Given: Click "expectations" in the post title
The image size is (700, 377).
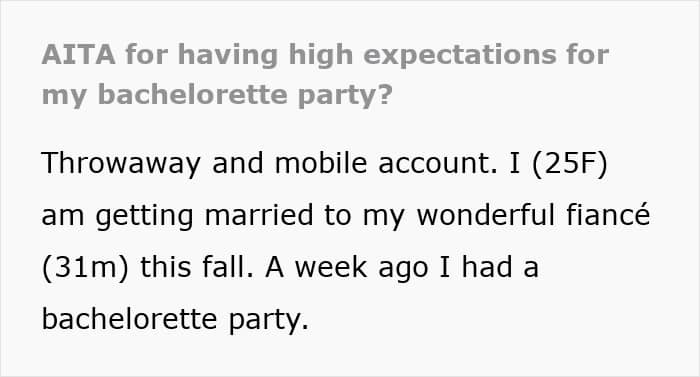Looking at the screenshot, I should pos(460,56).
